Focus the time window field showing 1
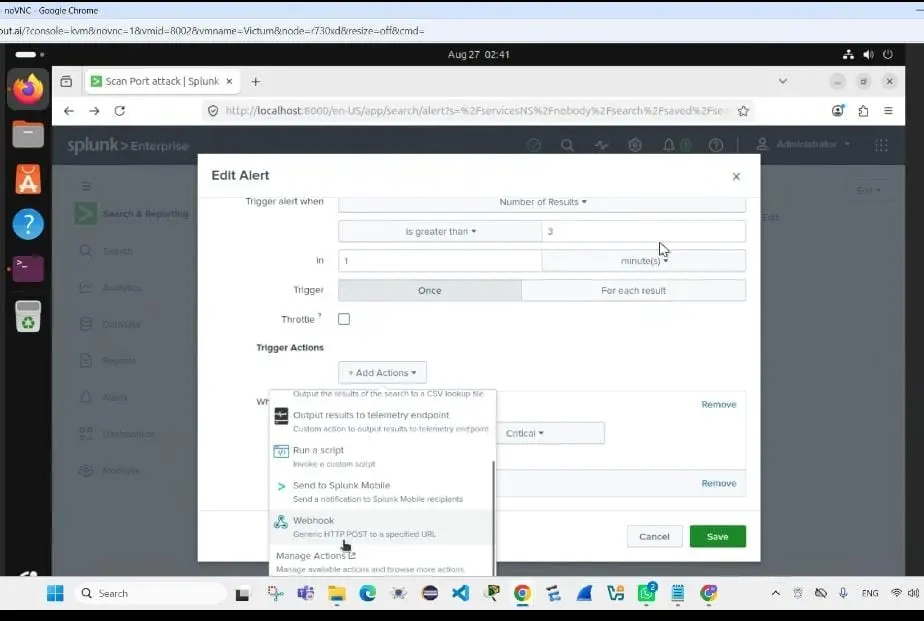Image resolution: width=924 pixels, height=621 pixels. tap(440, 260)
